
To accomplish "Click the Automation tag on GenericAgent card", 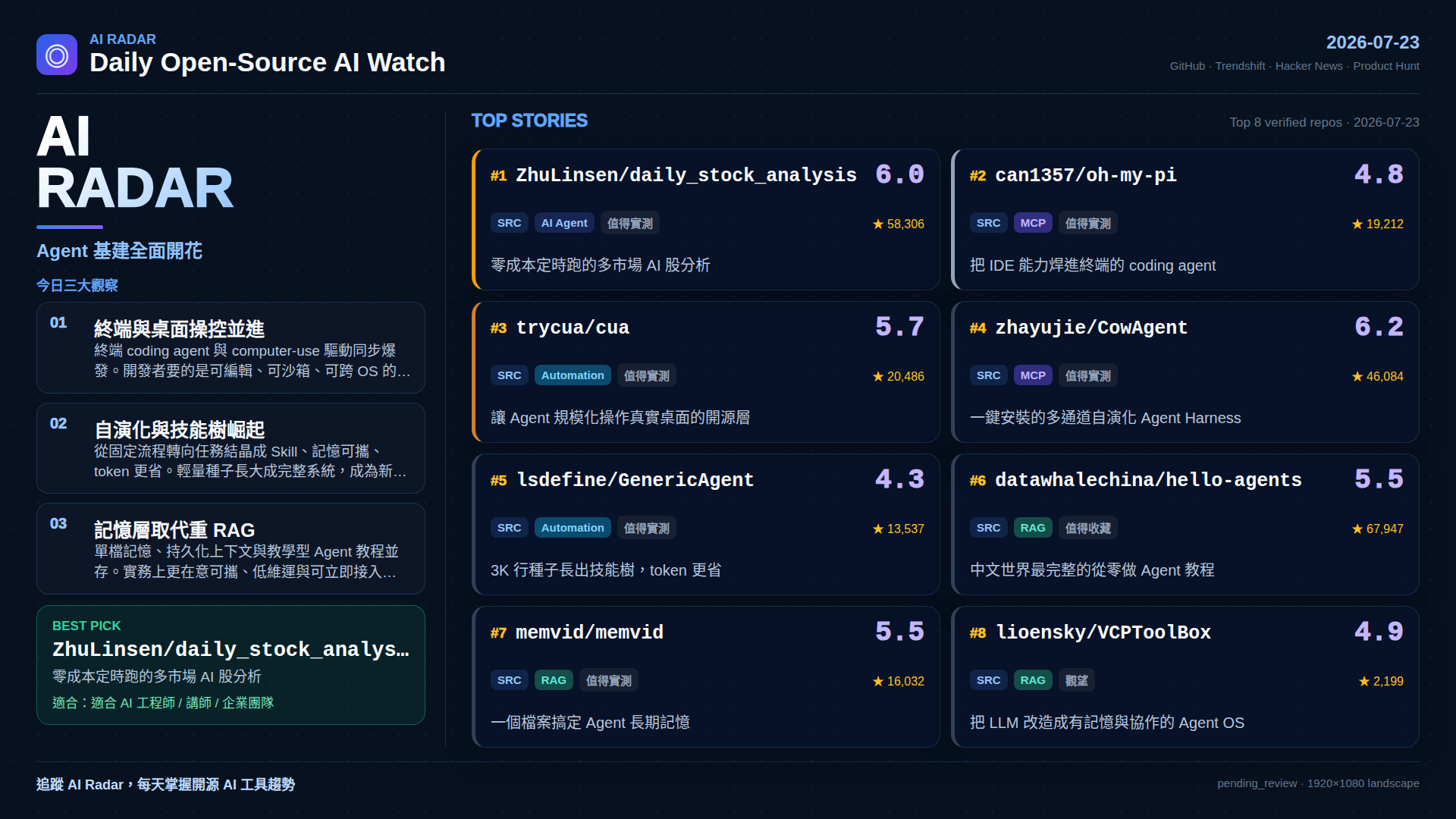I will (573, 528).
